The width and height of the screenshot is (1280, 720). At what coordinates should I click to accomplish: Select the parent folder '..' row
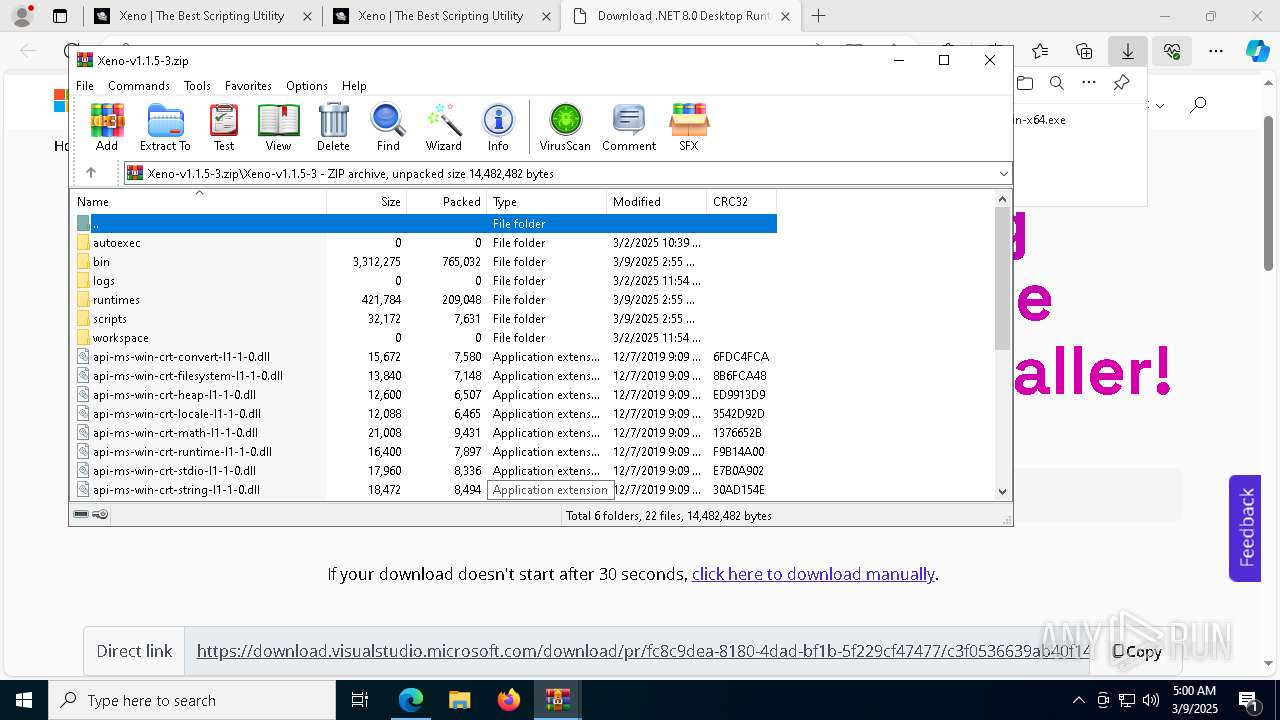tap(426, 224)
